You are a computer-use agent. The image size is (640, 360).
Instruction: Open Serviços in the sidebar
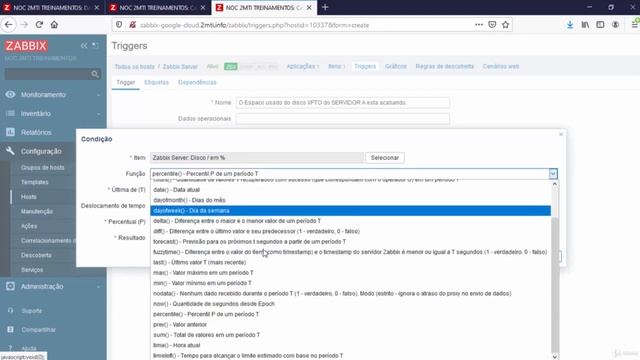[32, 270]
